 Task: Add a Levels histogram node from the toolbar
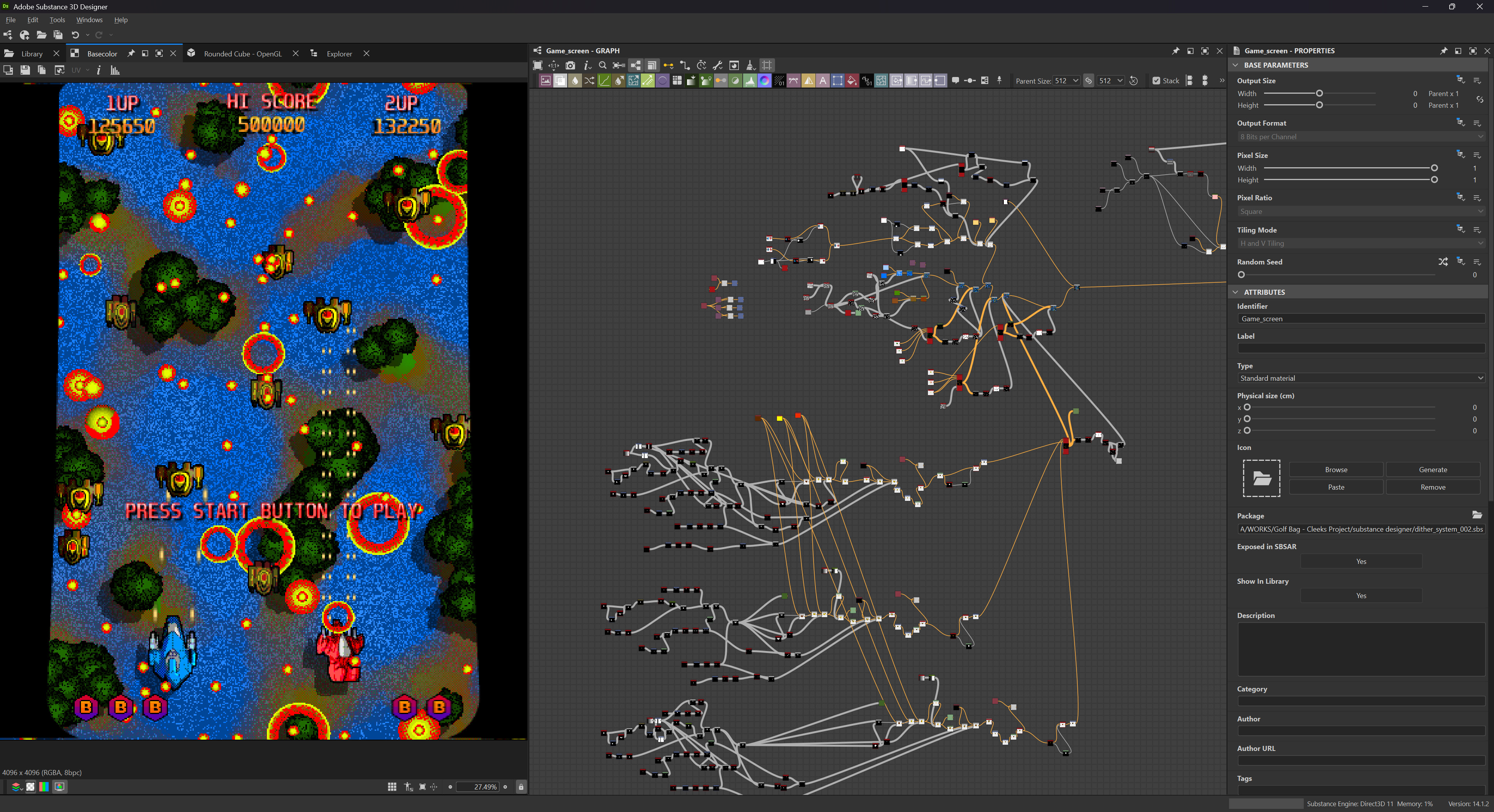750,80
